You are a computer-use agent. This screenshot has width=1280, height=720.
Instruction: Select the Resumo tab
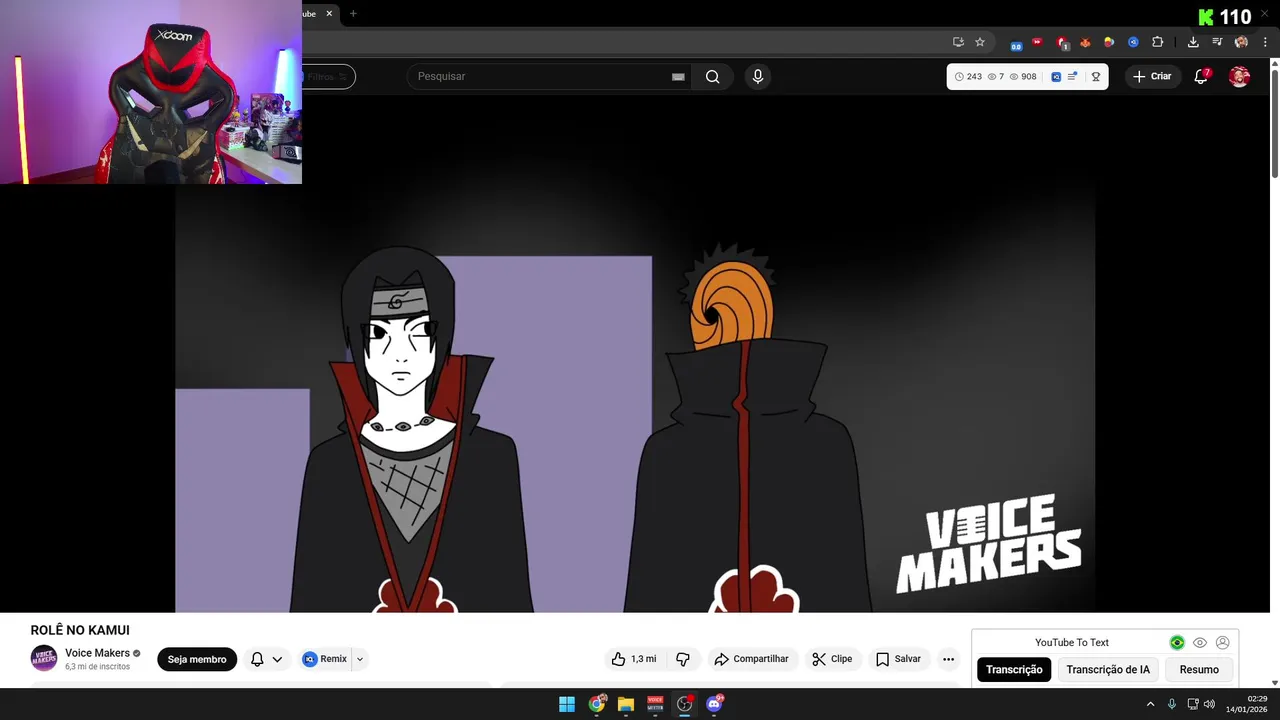tap(1199, 670)
